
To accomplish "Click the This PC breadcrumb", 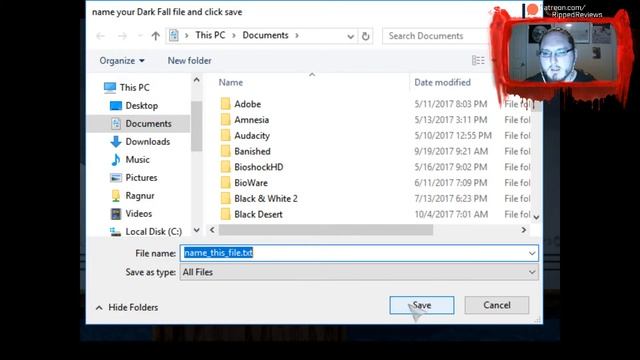I will point(210,36).
